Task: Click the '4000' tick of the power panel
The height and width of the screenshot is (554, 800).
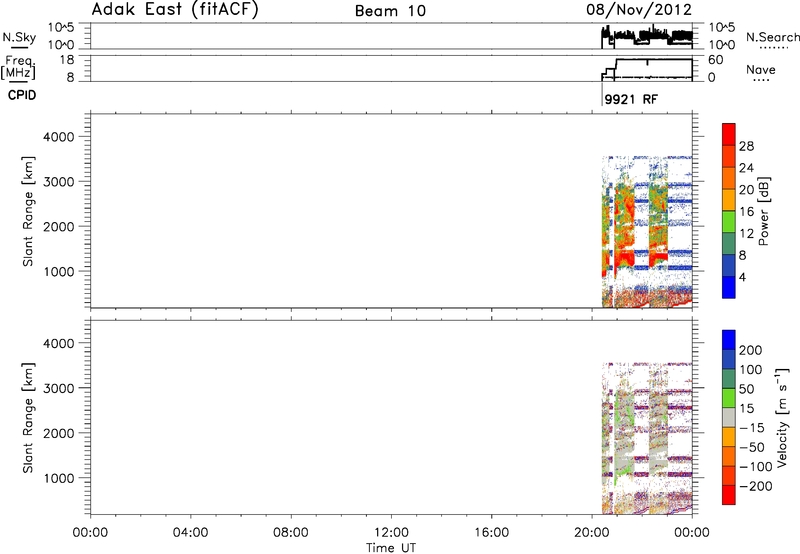Action: pyautogui.click(x=59, y=137)
